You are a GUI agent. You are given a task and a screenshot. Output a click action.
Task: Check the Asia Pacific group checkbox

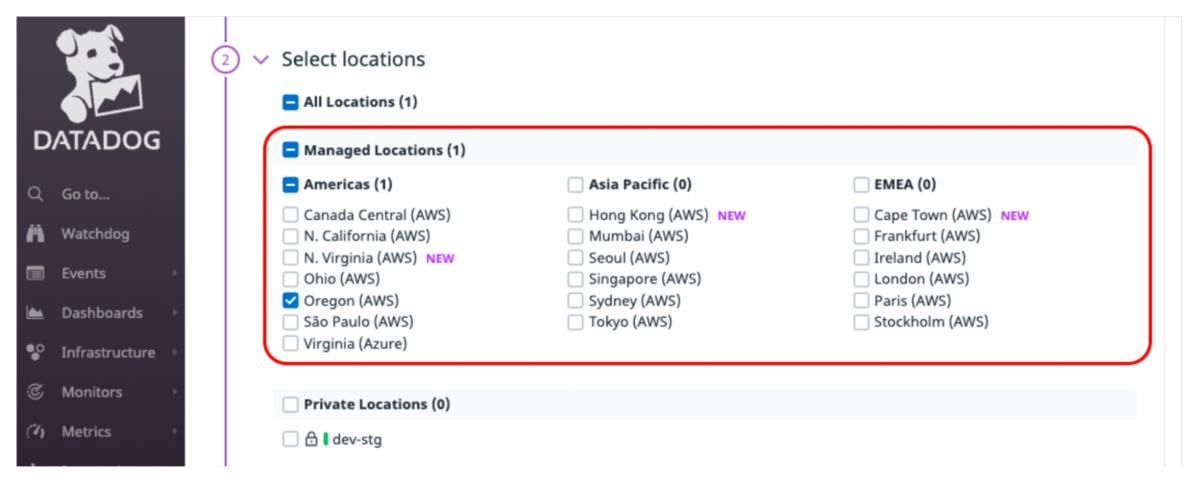pos(575,184)
